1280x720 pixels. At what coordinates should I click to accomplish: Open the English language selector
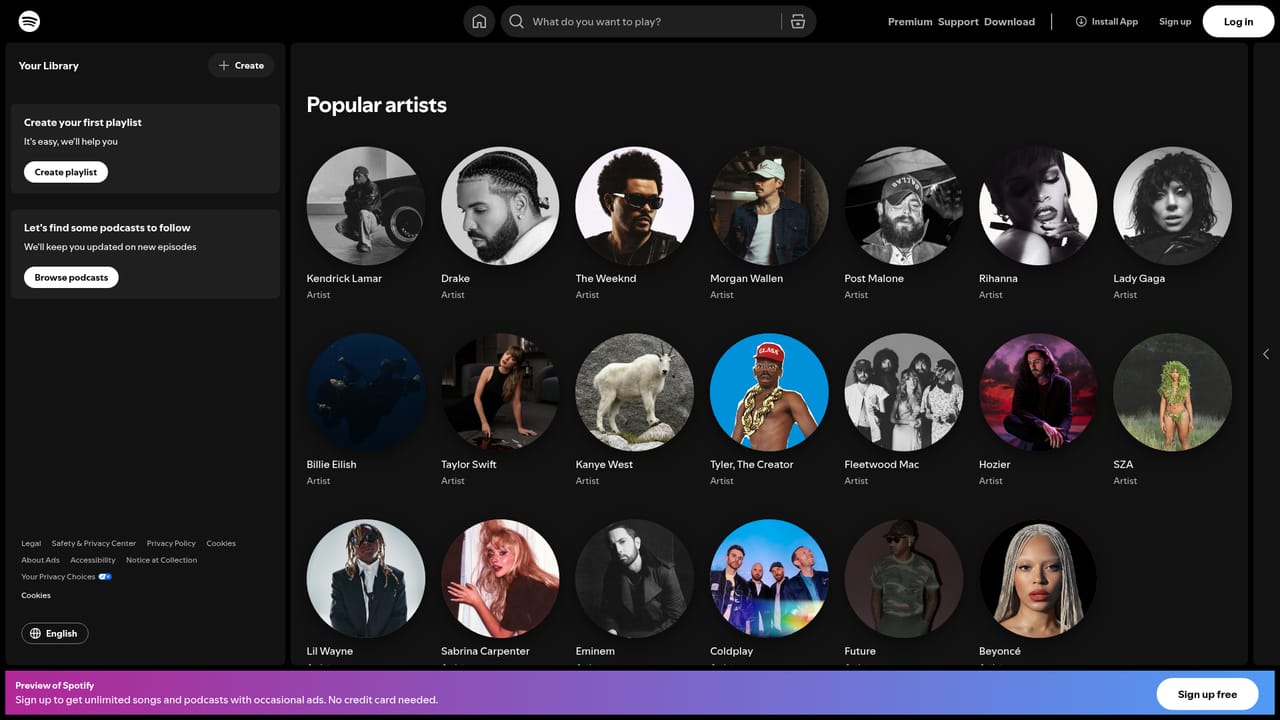pos(55,633)
